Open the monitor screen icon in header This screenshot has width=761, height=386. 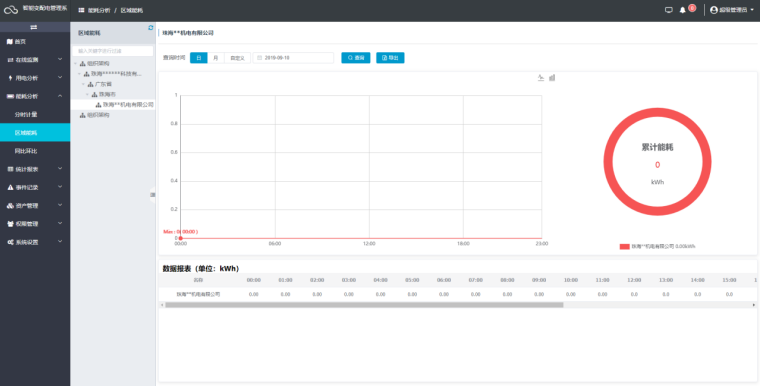(x=669, y=10)
